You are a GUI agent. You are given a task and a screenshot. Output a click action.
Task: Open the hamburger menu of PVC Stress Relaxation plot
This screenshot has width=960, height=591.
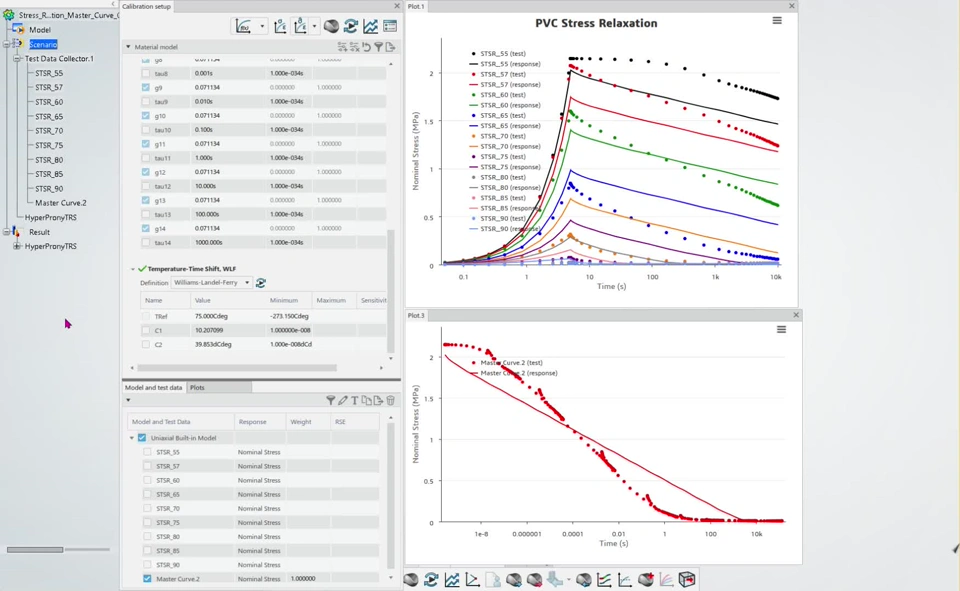tap(777, 21)
